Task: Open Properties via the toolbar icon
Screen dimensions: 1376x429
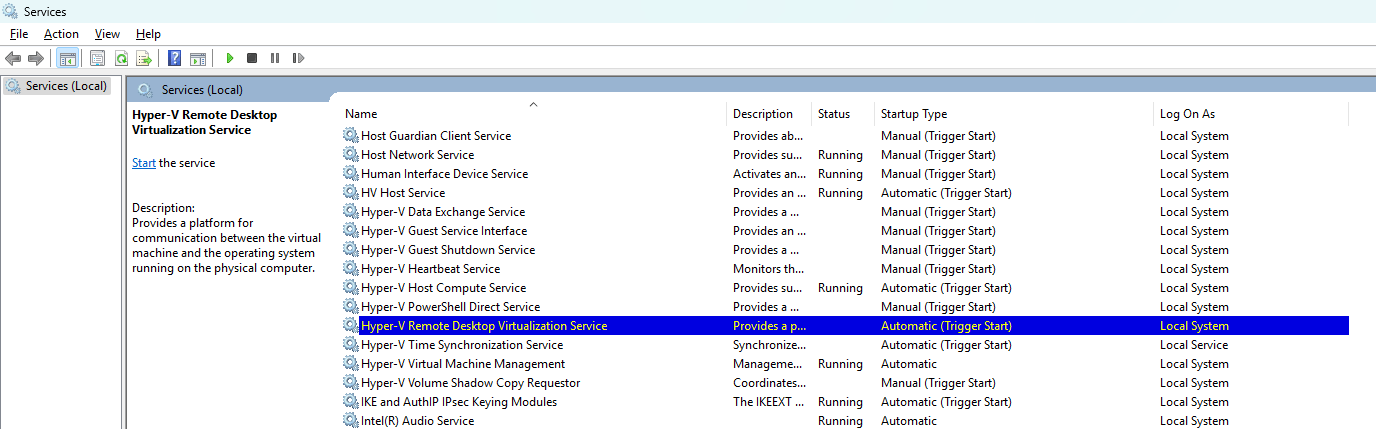Action: tap(98, 58)
